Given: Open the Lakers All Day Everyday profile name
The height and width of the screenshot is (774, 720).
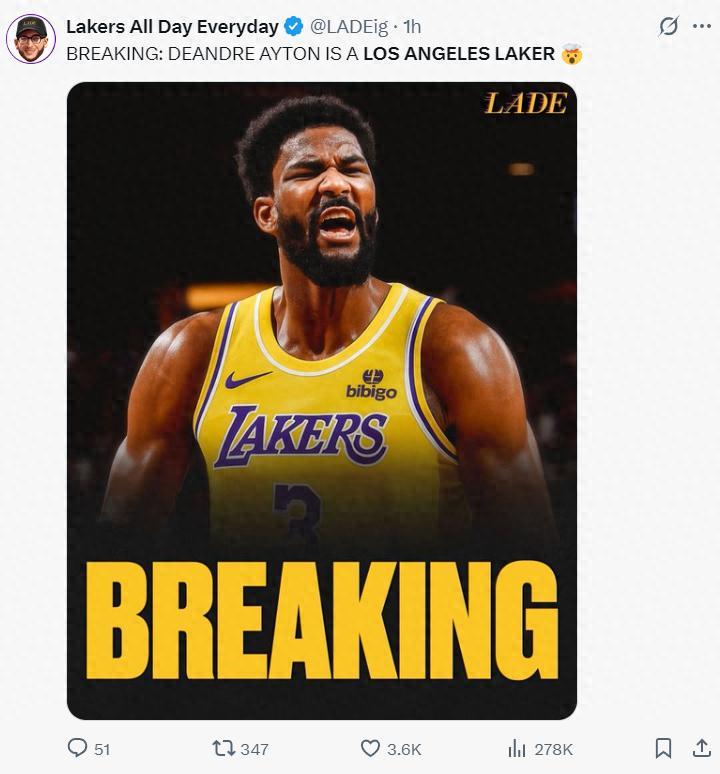Looking at the screenshot, I should (172, 27).
